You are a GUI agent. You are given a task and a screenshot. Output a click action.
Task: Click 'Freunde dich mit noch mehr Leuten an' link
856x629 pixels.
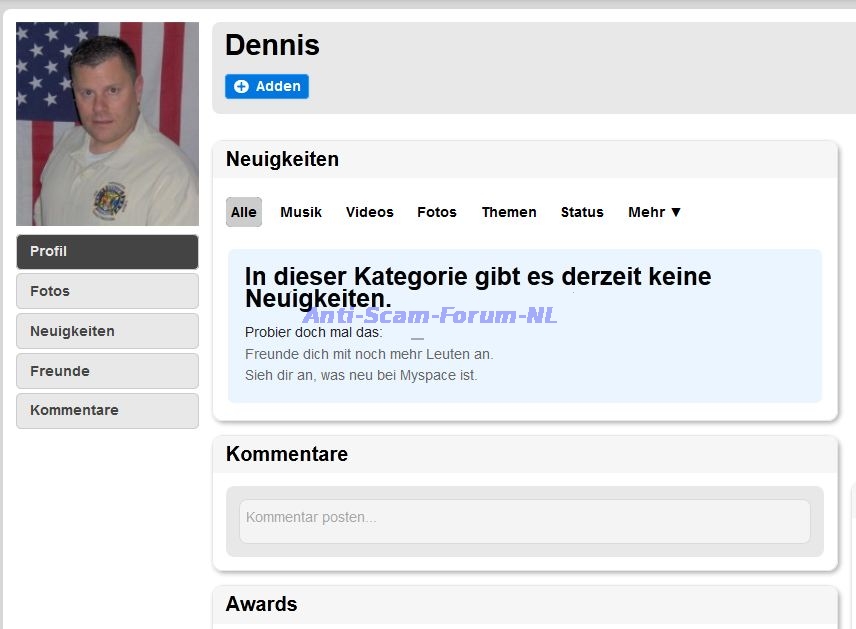click(369, 354)
